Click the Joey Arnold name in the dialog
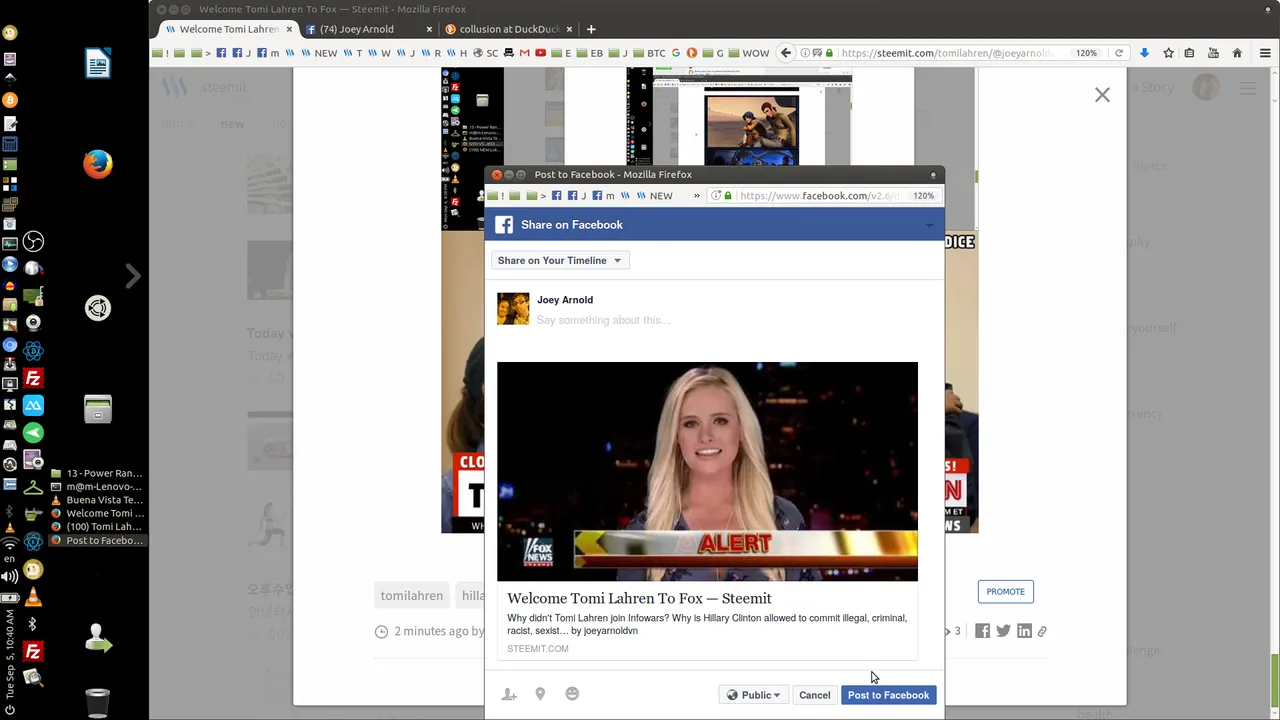The height and width of the screenshot is (720, 1280). pos(565,300)
